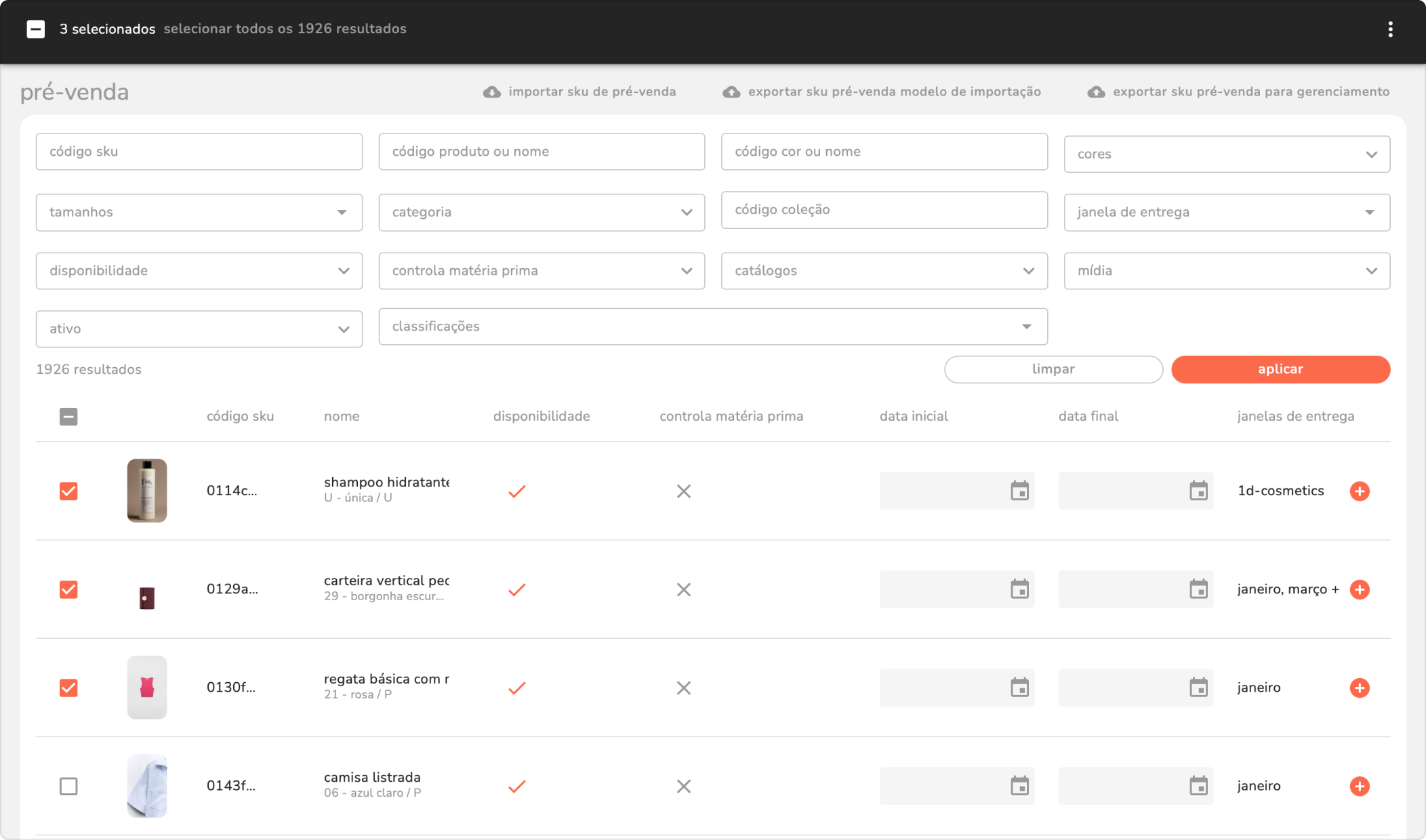
Task: Open data inicial calendar for regata básica
Action: click(x=1019, y=688)
